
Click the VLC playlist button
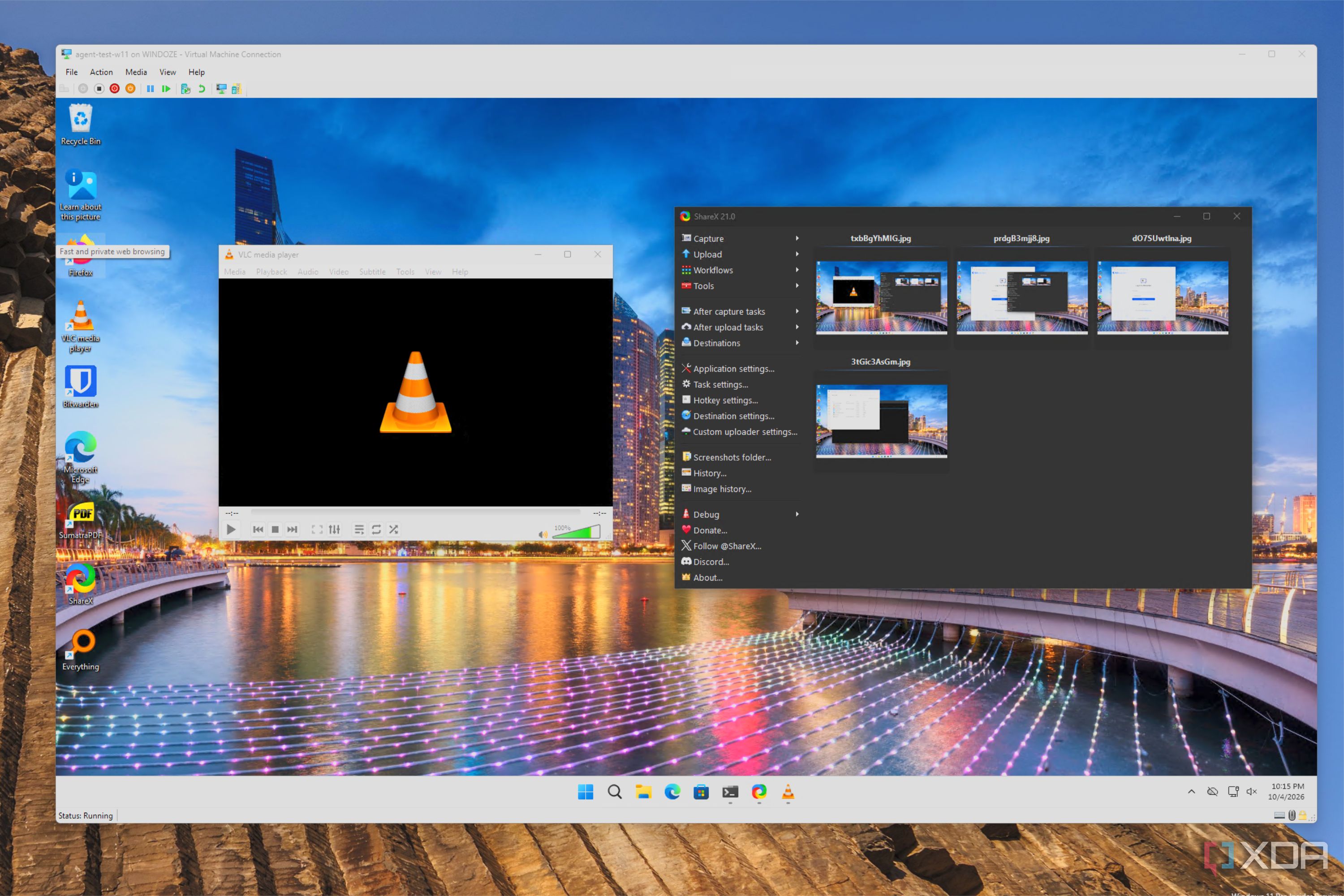coord(359,530)
